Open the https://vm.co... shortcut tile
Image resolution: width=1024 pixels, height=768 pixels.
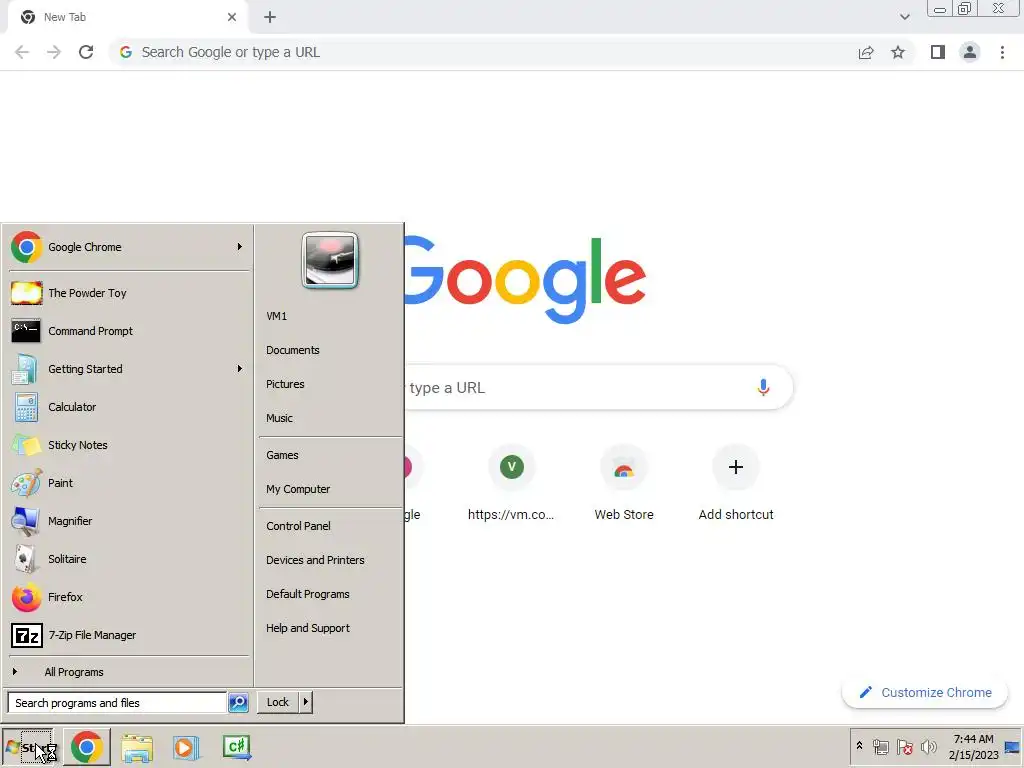pyautogui.click(x=511, y=483)
